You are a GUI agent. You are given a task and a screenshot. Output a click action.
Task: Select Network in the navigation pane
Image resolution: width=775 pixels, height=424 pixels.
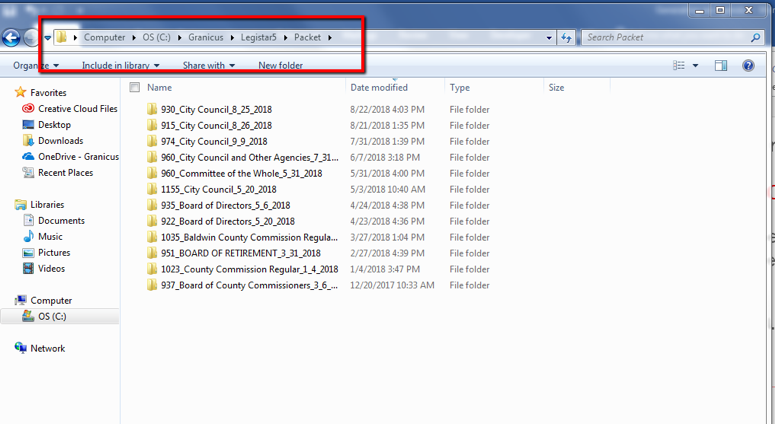point(47,348)
